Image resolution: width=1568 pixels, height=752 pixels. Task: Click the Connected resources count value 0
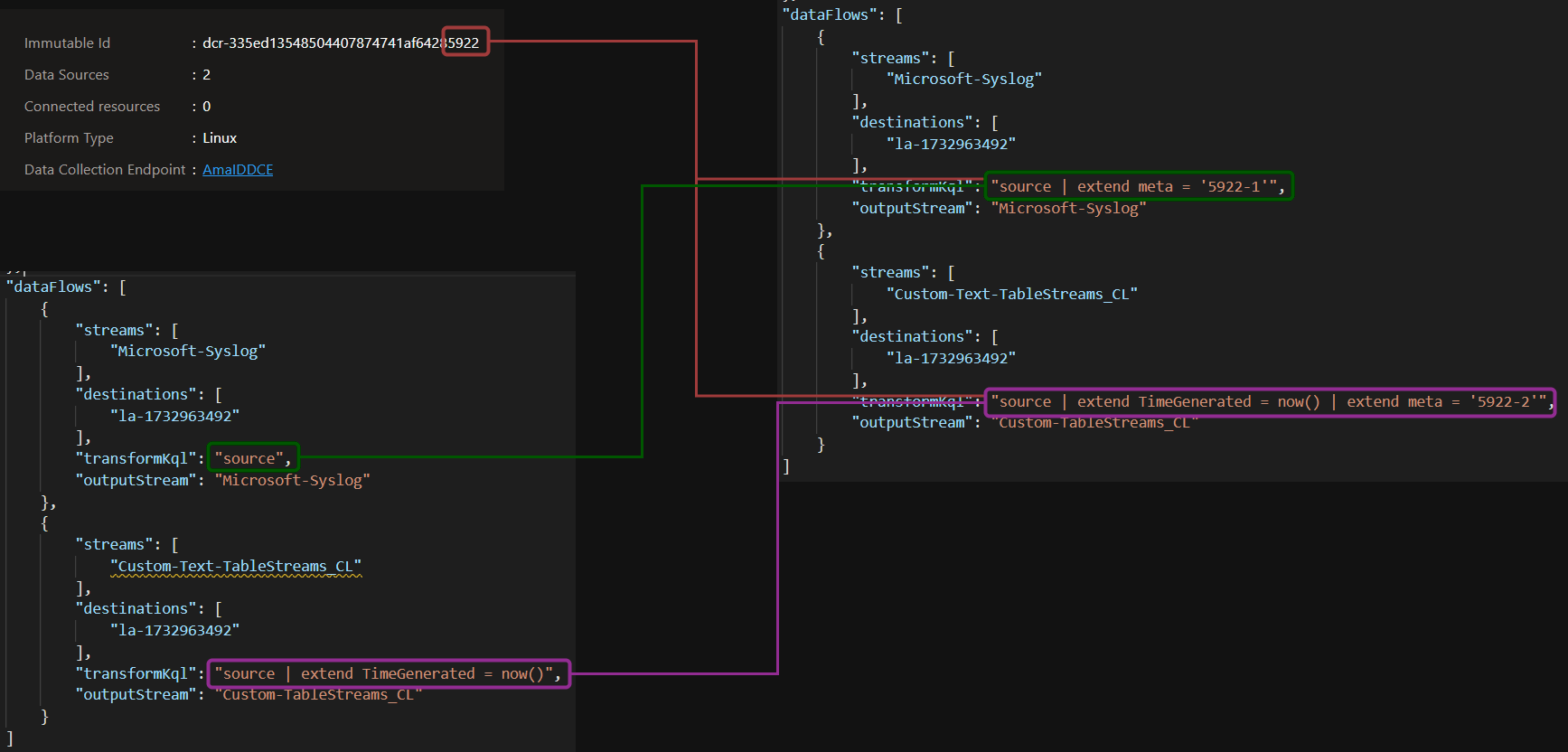coord(206,107)
